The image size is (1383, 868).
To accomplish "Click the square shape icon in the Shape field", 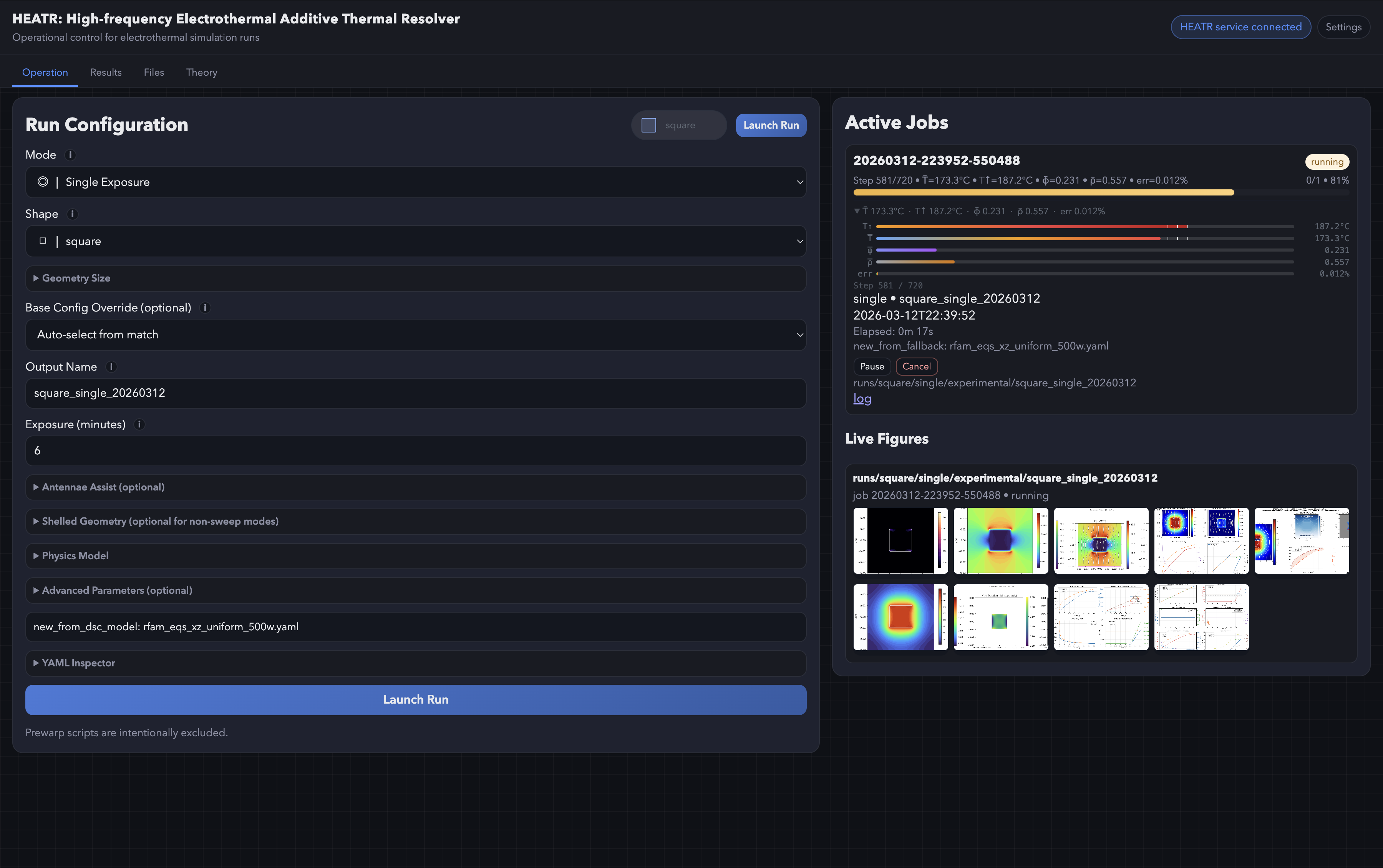I will [x=43, y=240].
